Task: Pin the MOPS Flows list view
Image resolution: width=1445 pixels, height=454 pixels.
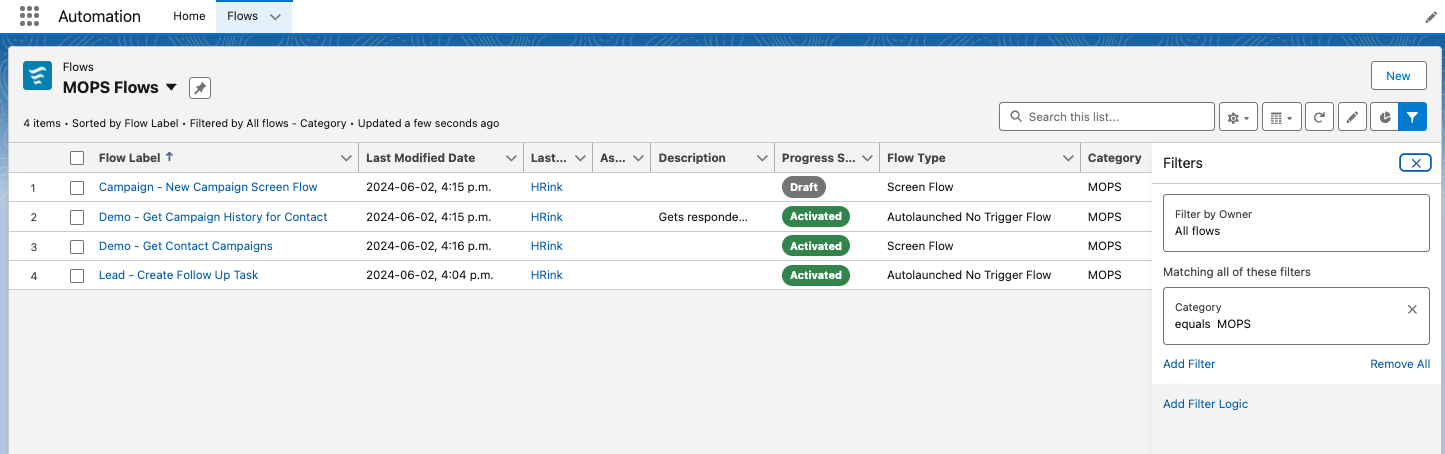Action: 200,88
